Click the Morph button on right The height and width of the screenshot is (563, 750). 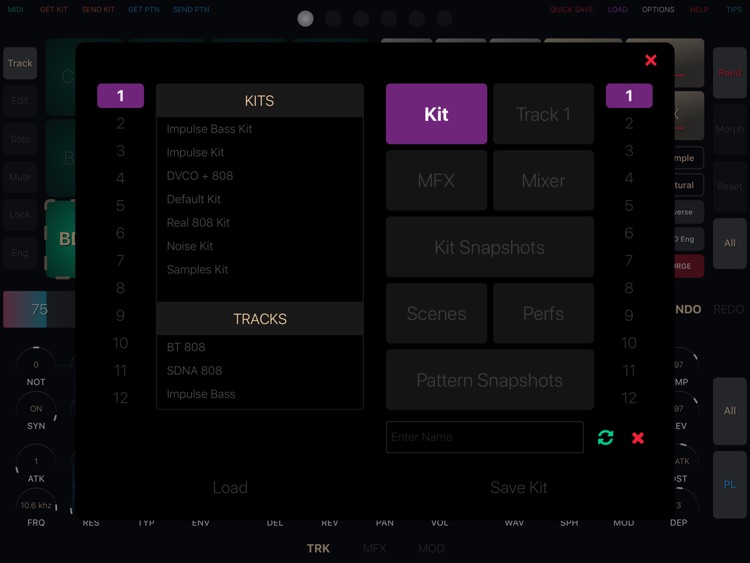coord(729,129)
